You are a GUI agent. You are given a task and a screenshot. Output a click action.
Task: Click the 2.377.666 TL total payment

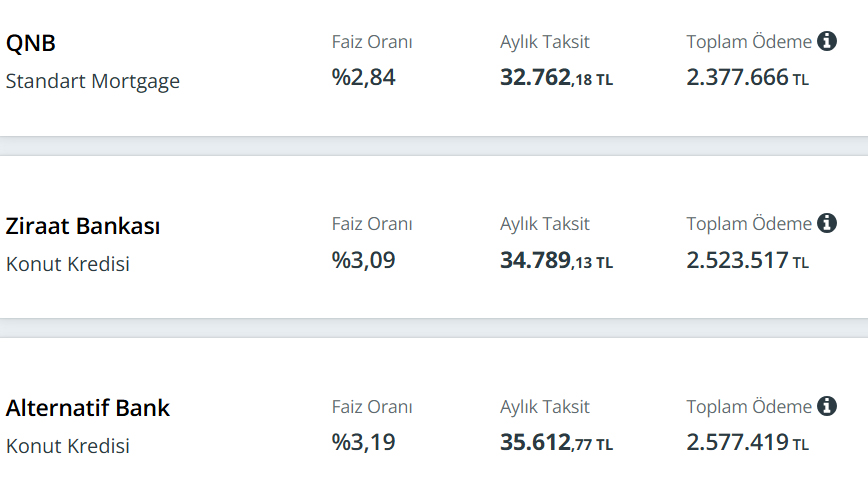tap(747, 78)
